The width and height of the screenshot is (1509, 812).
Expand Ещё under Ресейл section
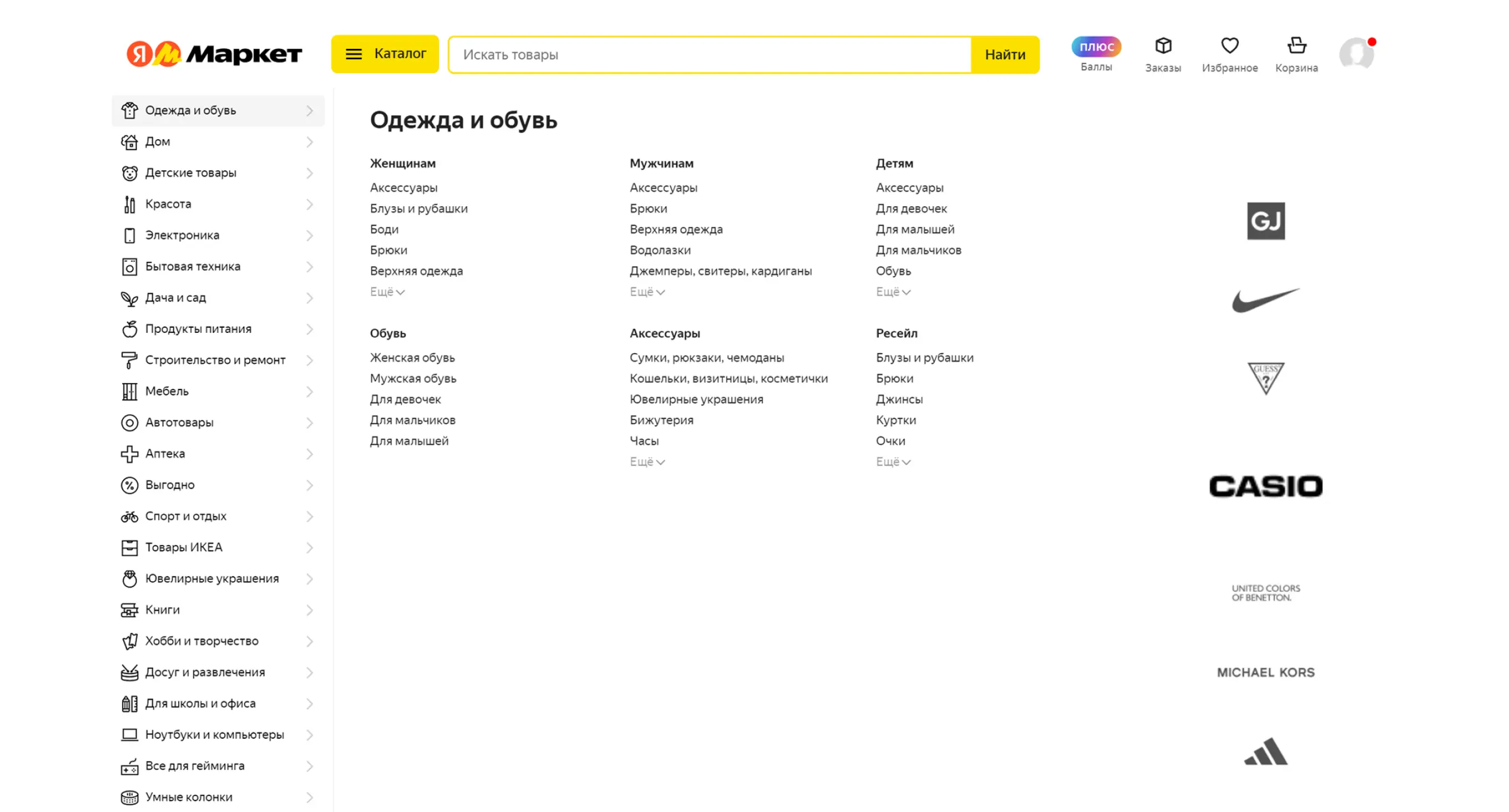tap(893, 461)
